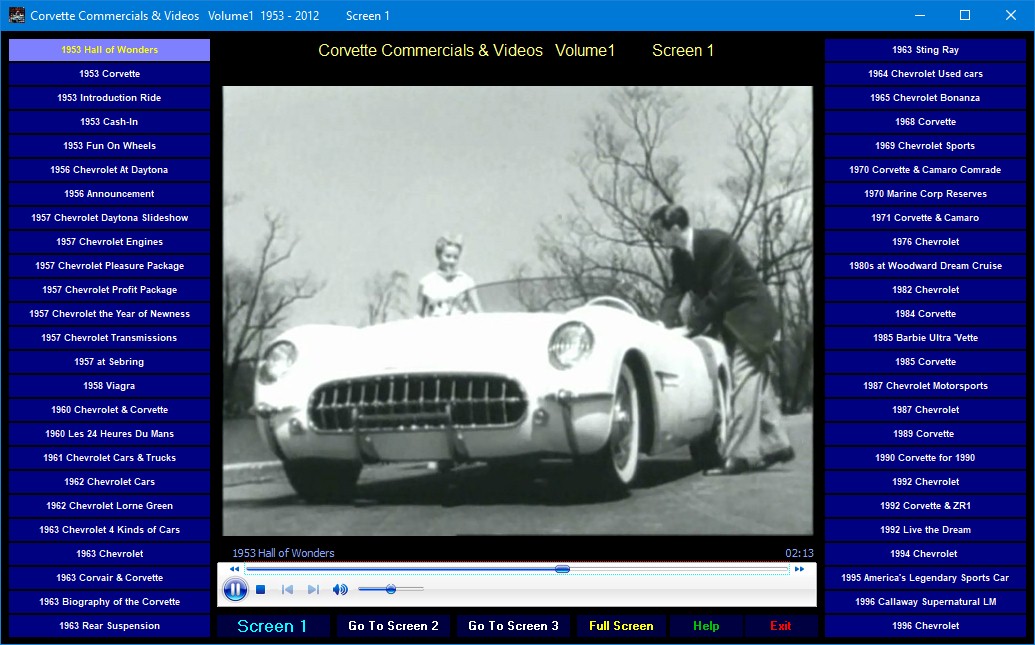Play 1996 Chevrolet
This screenshot has width=1035, height=645.
[x=925, y=626]
